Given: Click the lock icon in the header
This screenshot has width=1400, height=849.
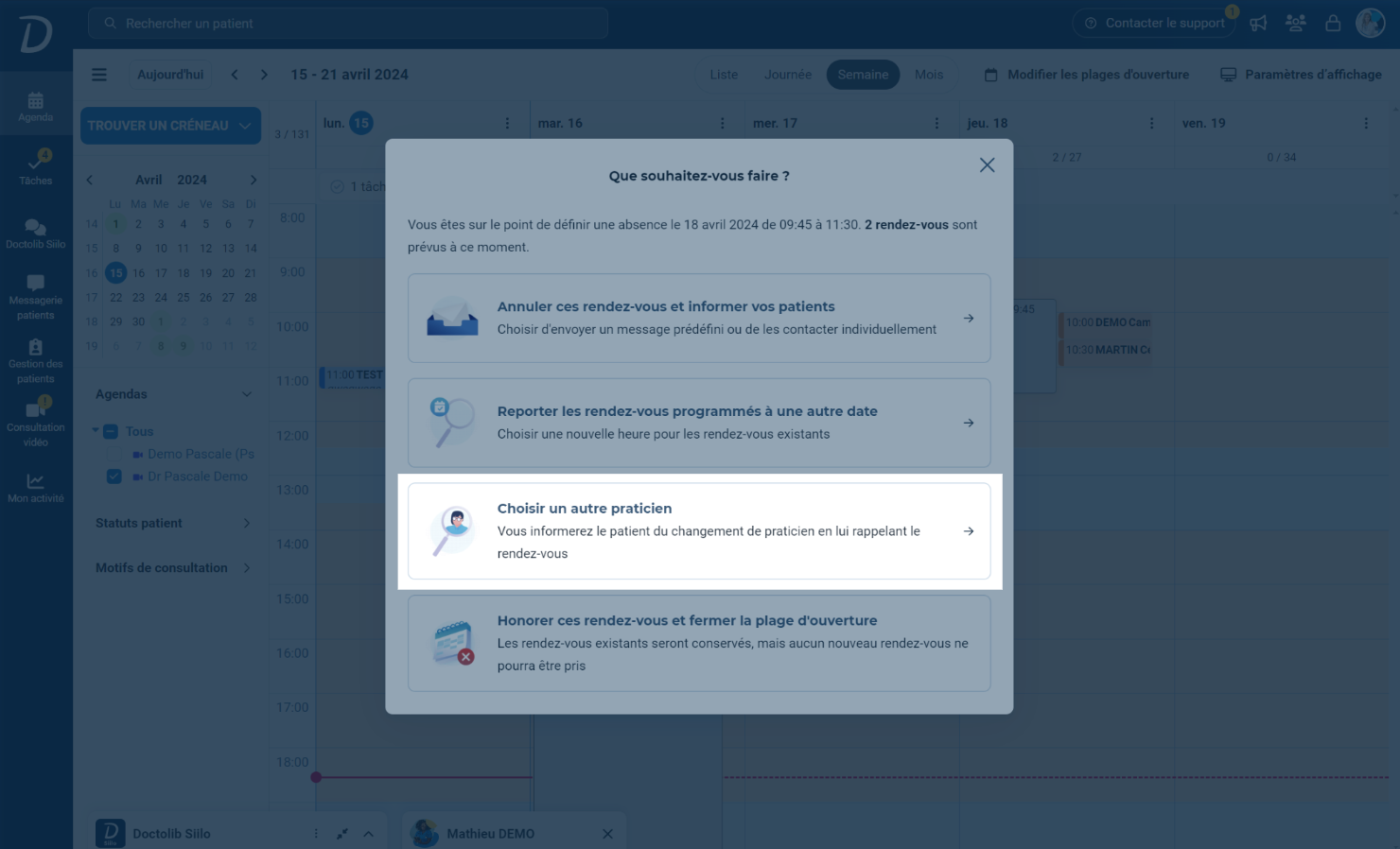Looking at the screenshot, I should 1333,24.
